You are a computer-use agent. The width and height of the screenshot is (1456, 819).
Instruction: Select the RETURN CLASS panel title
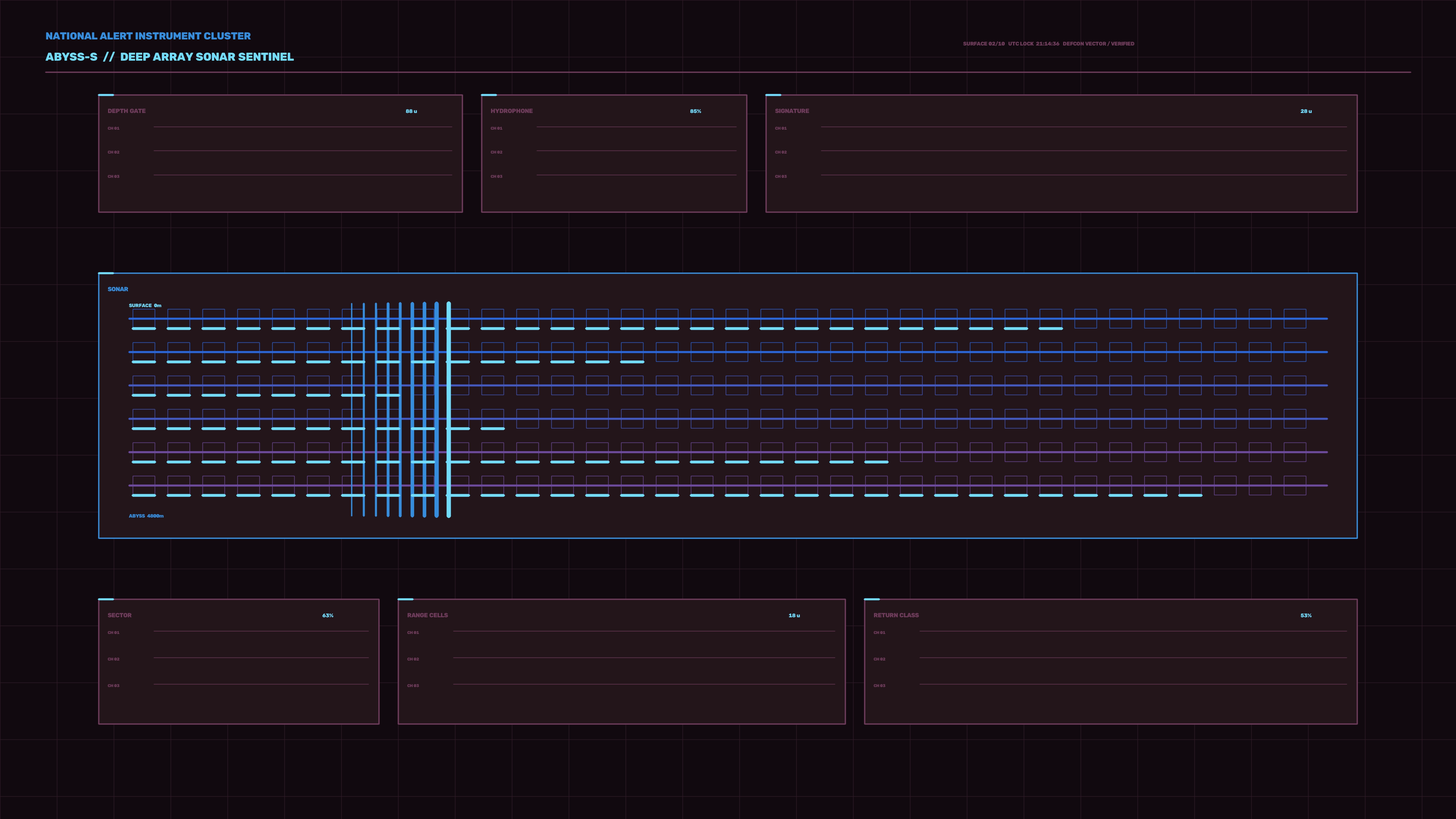pos(896,615)
